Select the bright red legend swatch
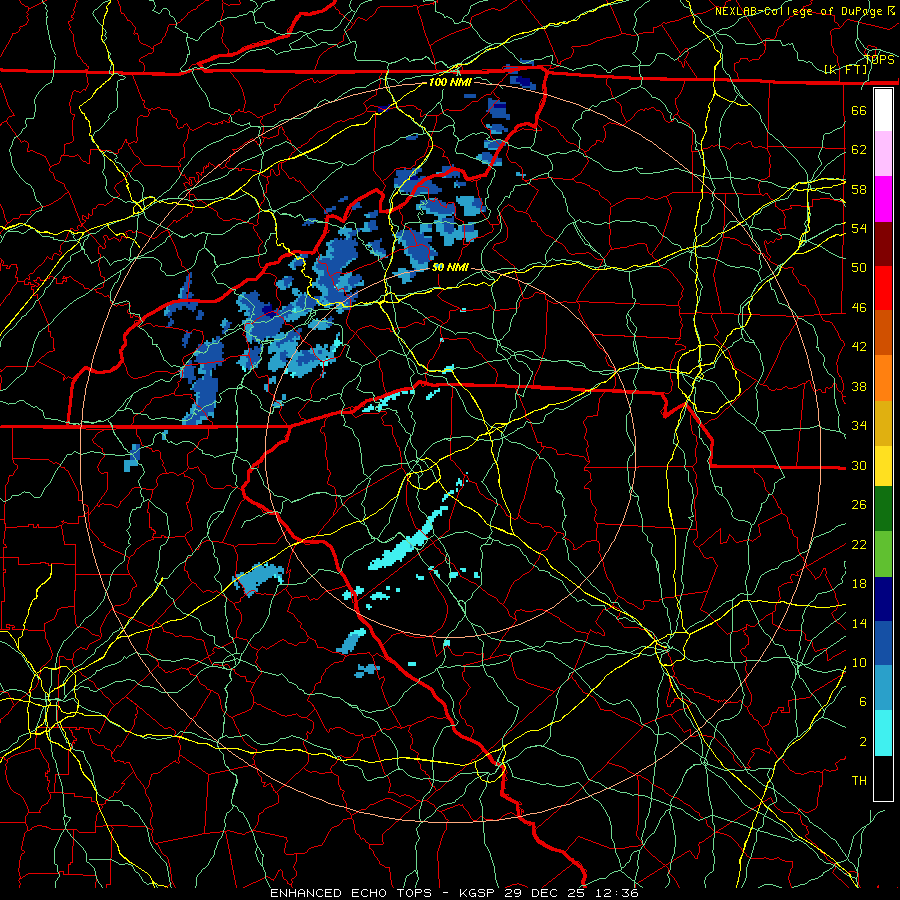Viewport: 900px width, 900px height. pyautogui.click(x=883, y=288)
